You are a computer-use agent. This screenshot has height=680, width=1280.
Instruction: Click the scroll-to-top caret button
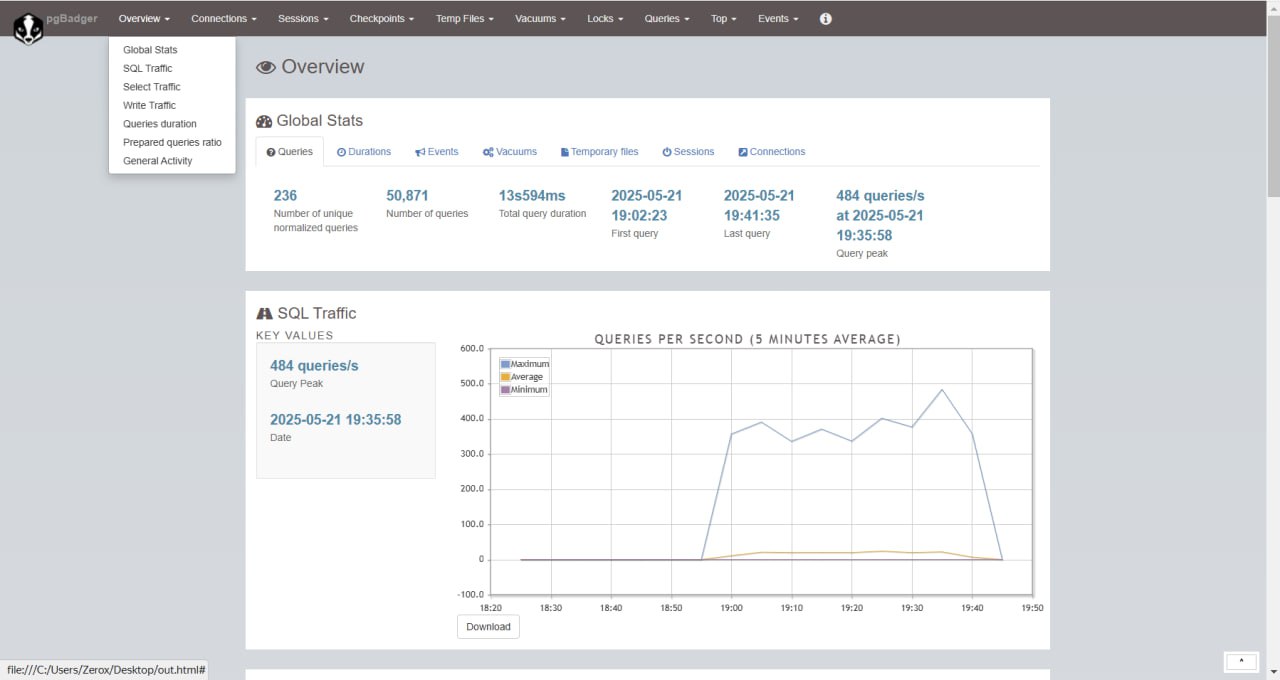tap(1241, 662)
